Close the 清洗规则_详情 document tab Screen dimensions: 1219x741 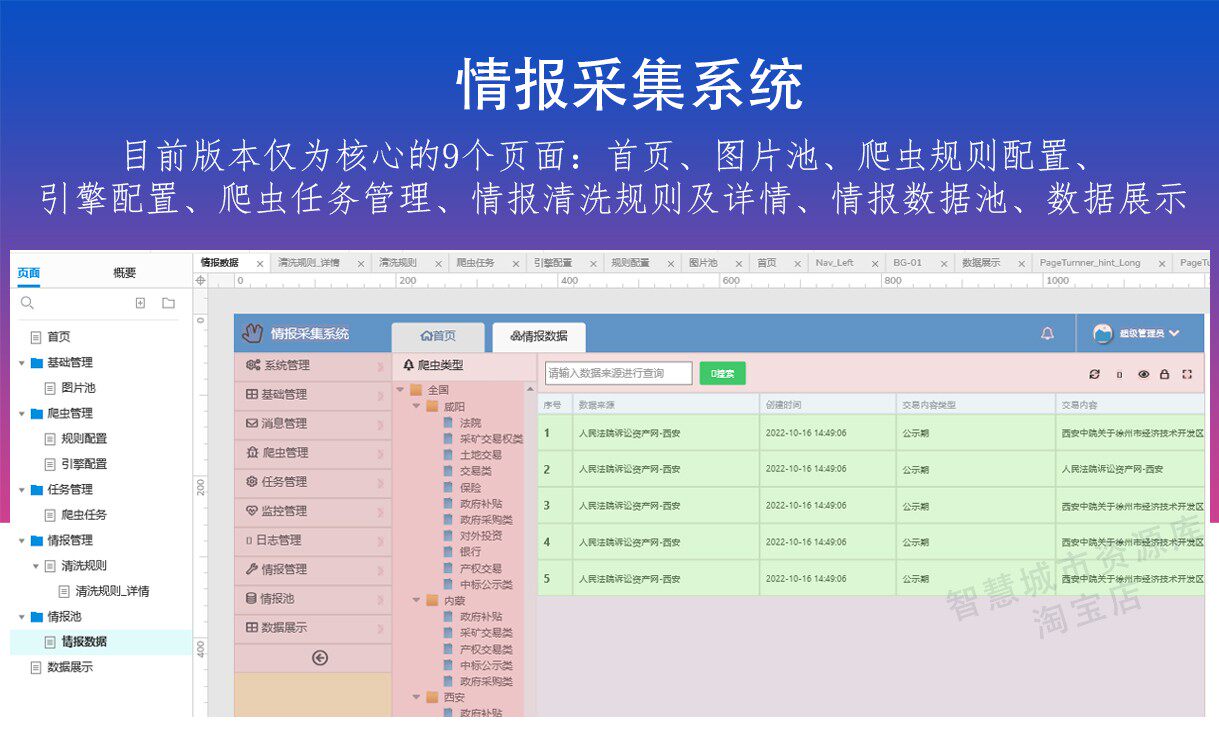click(x=360, y=264)
